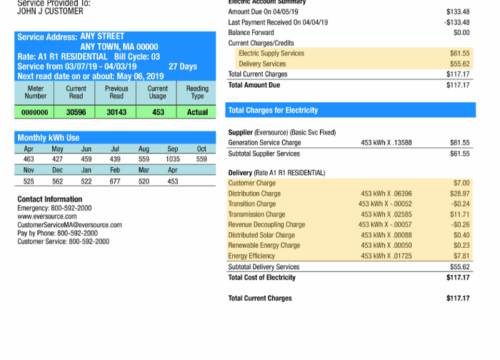The image size is (500, 360).
Task: Click the Sep usage value 1035
Action: pos(173,159)
